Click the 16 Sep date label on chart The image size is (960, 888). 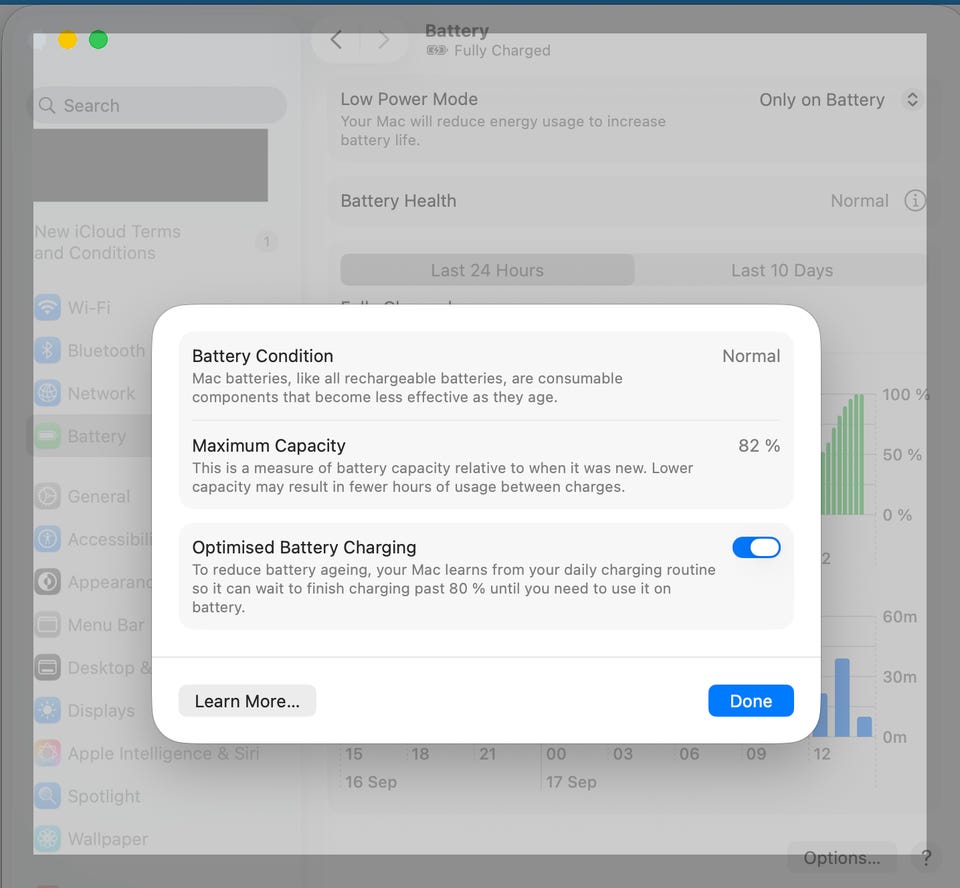coord(371,782)
